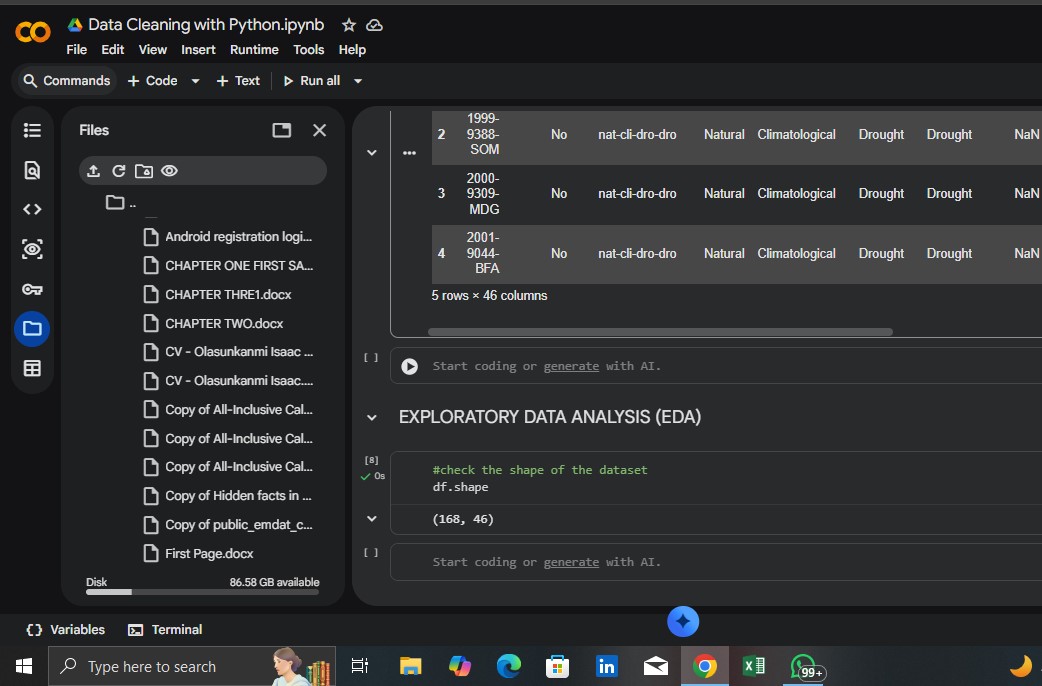The width and height of the screenshot is (1042, 686).
Task: Collapse the df.shape output
Action: point(372,518)
